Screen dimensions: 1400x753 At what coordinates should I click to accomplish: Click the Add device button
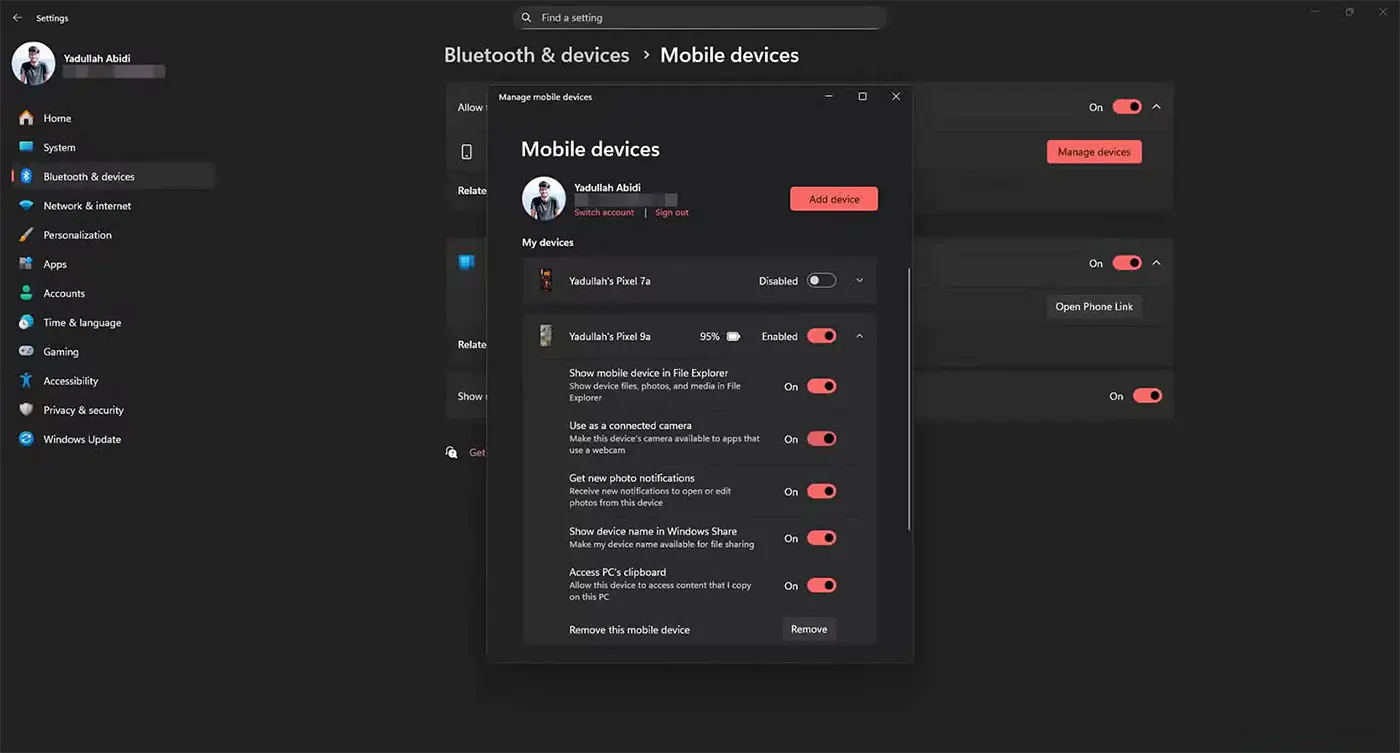pos(833,198)
